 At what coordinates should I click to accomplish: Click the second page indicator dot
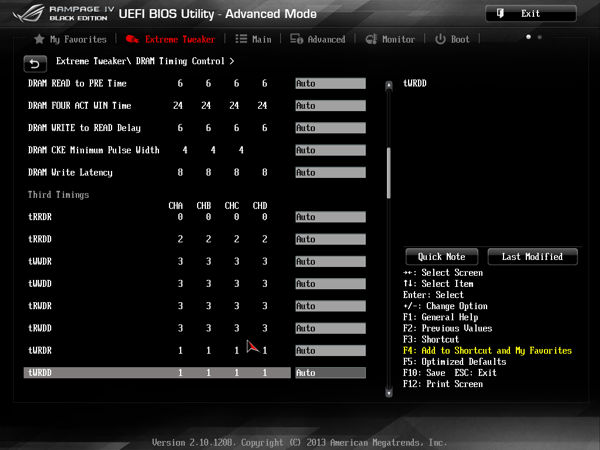pos(540,37)
